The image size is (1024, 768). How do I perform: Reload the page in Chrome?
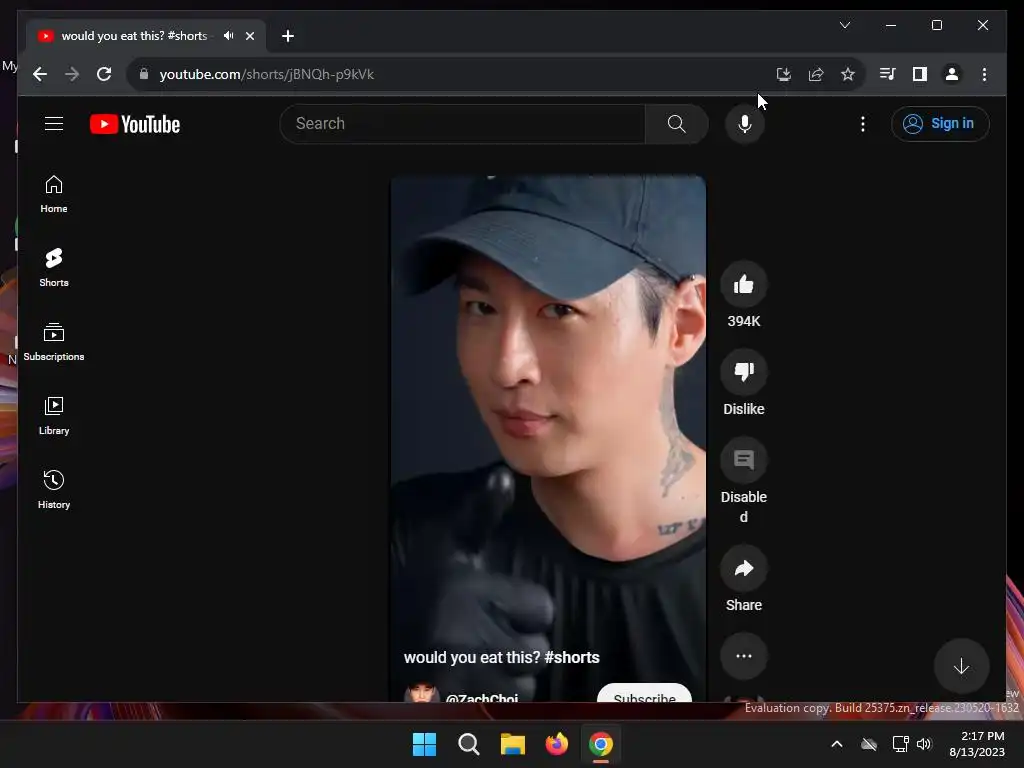click(104, 74)
